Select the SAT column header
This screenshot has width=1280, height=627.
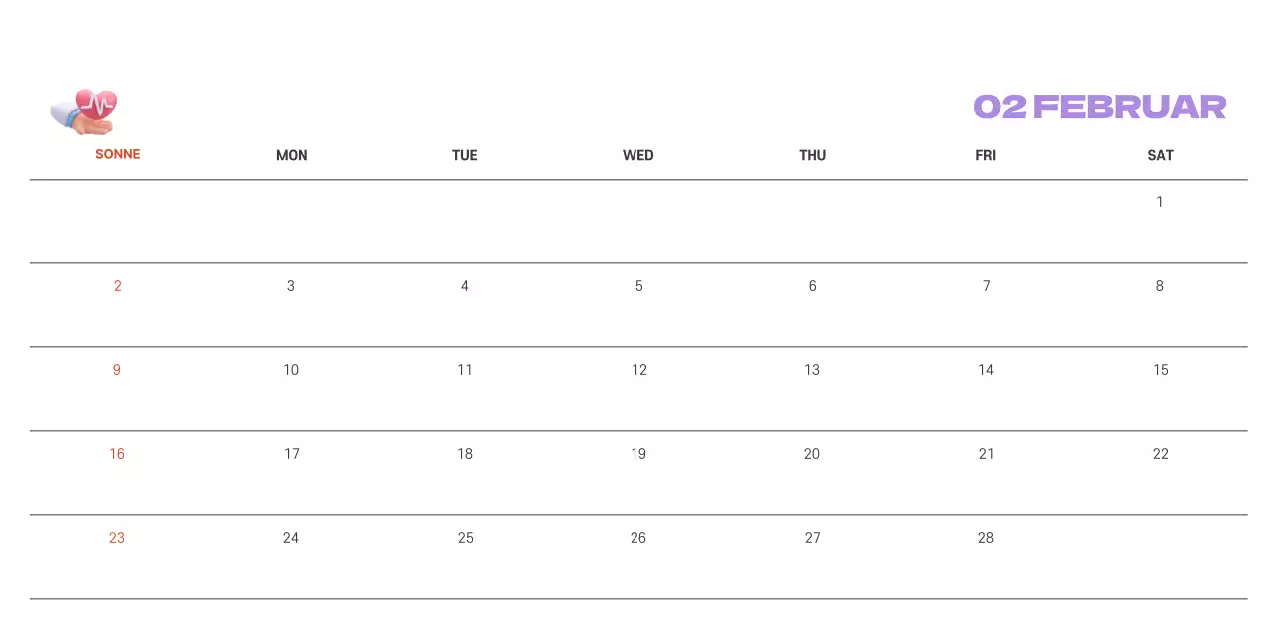(x=1160, y=155)
